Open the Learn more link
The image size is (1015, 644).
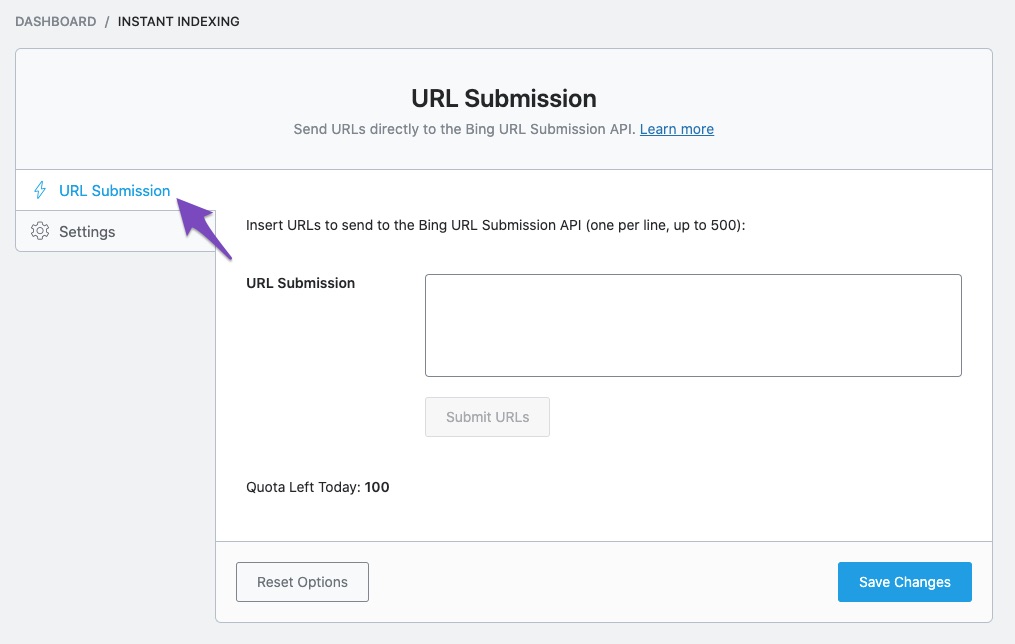coord(677,129)
